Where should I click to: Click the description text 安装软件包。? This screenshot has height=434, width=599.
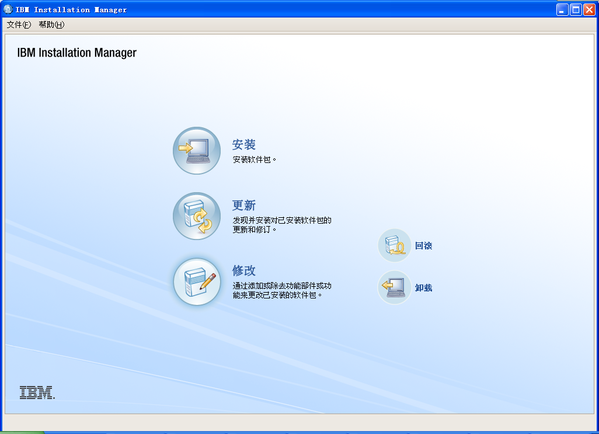point(254,159)
